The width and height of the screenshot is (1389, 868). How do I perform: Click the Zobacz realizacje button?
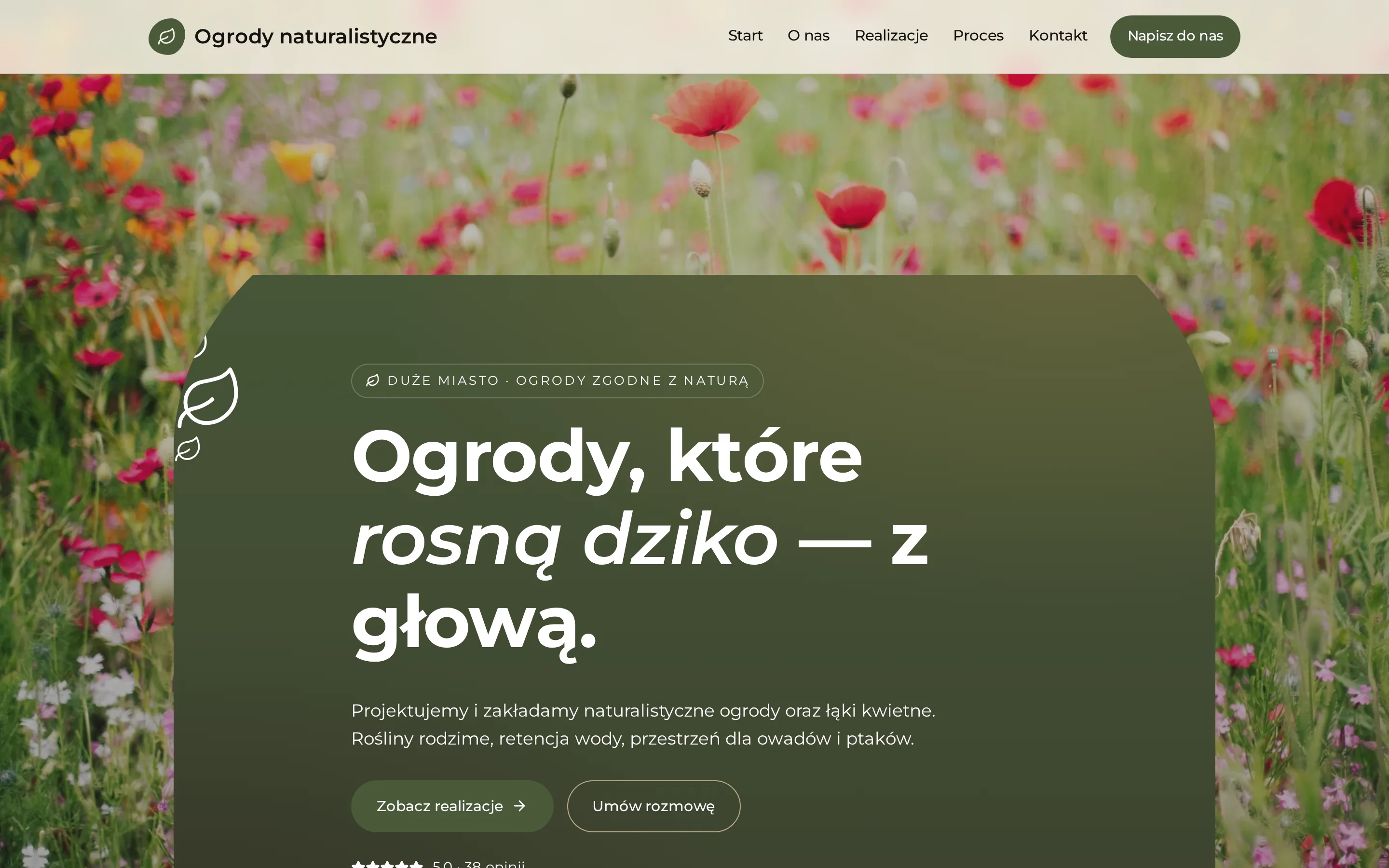[x=452, y=806]
